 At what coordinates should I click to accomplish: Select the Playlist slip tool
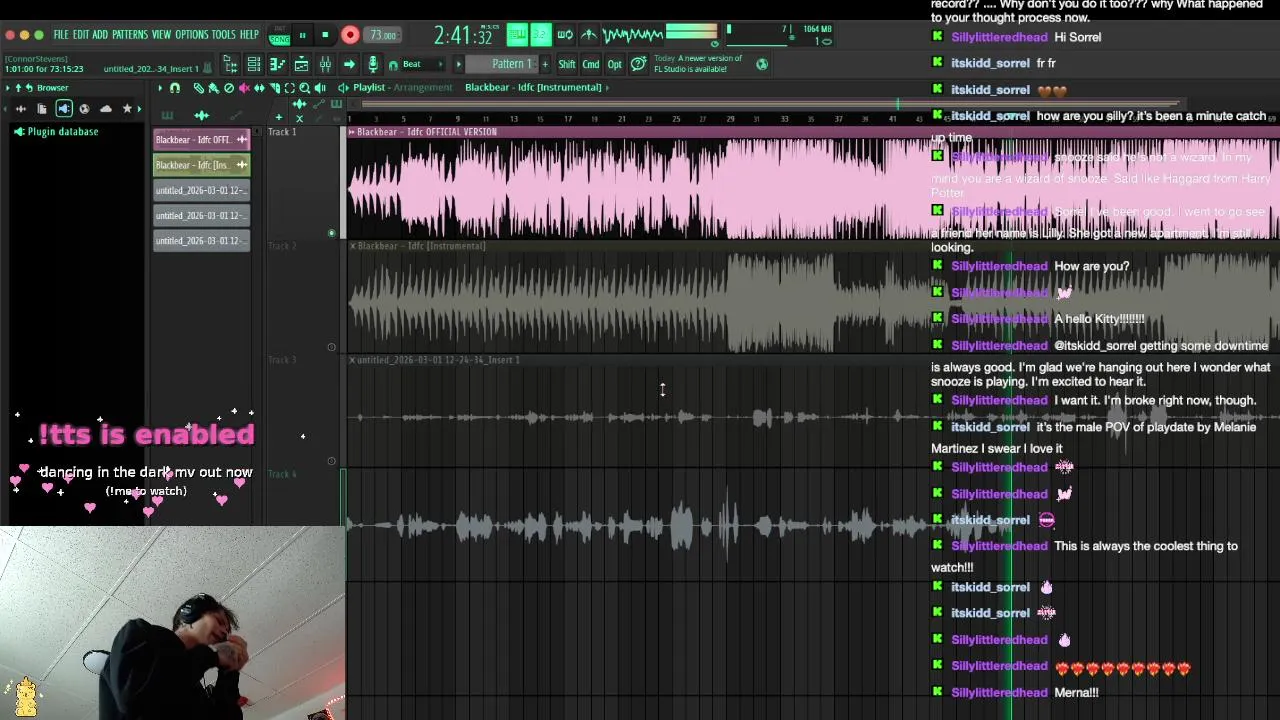[x=259, y=88]
